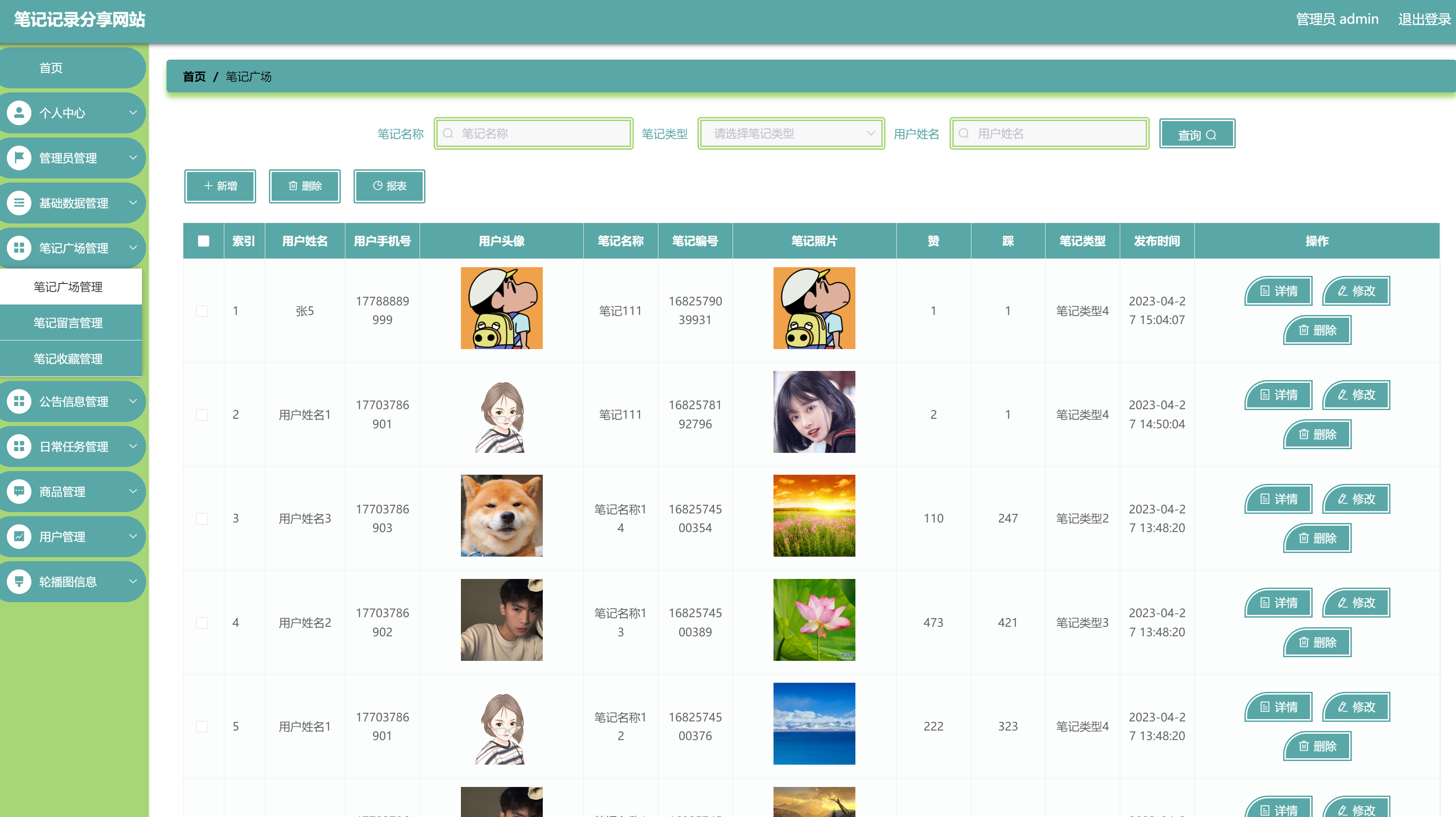Click the 详情 document icon for 笔记名称12 row
The image size is (1456, 817).
point(1265,707)
